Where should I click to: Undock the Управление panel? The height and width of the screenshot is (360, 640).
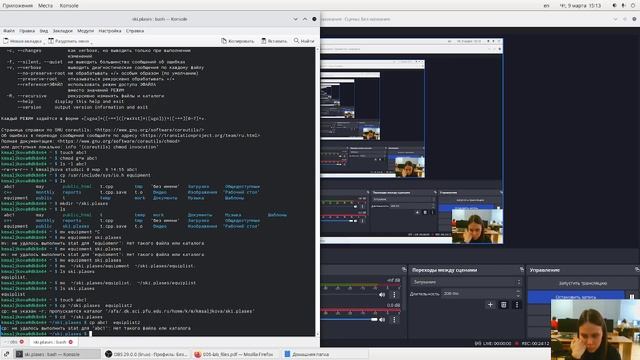tap(637, 270)
